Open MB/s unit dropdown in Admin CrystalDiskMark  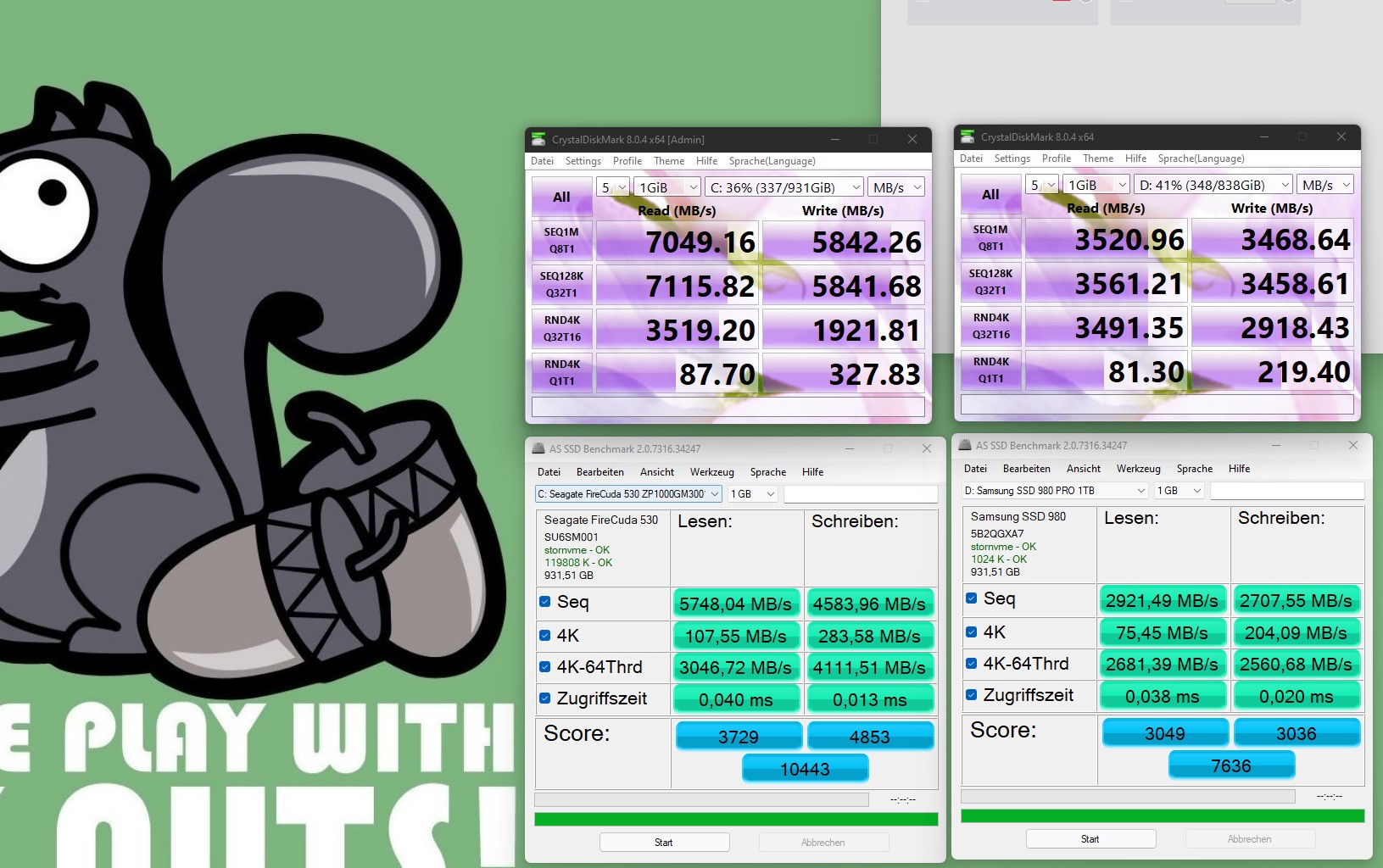(x=896, y=187)
